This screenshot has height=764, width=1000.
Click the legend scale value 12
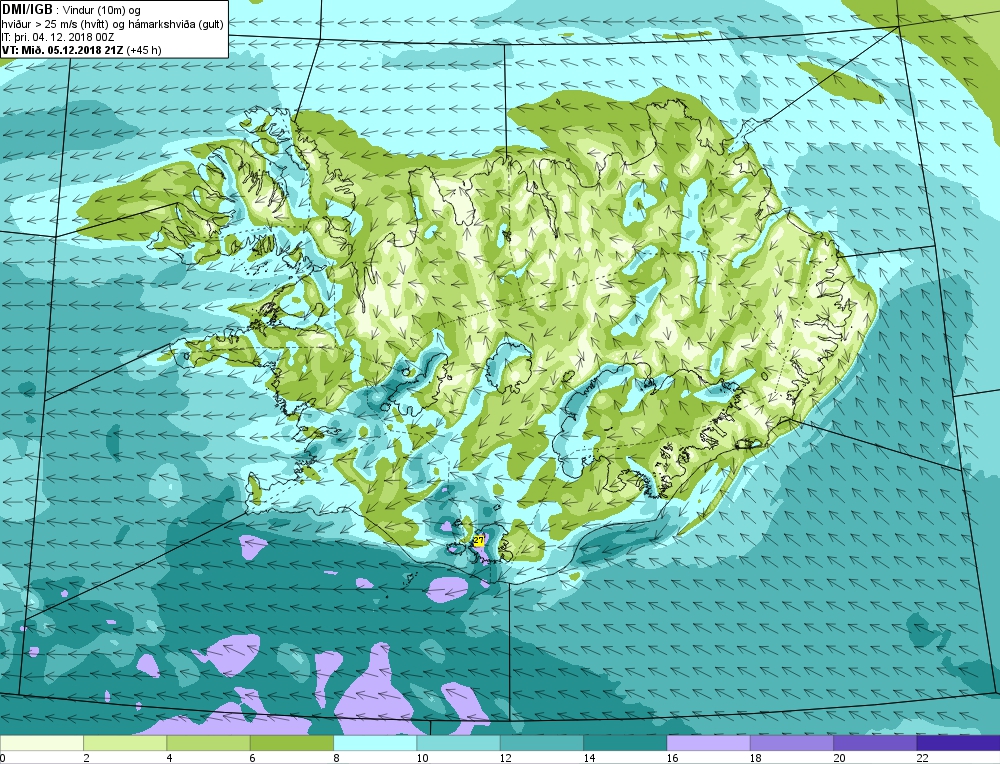(506, 758)
